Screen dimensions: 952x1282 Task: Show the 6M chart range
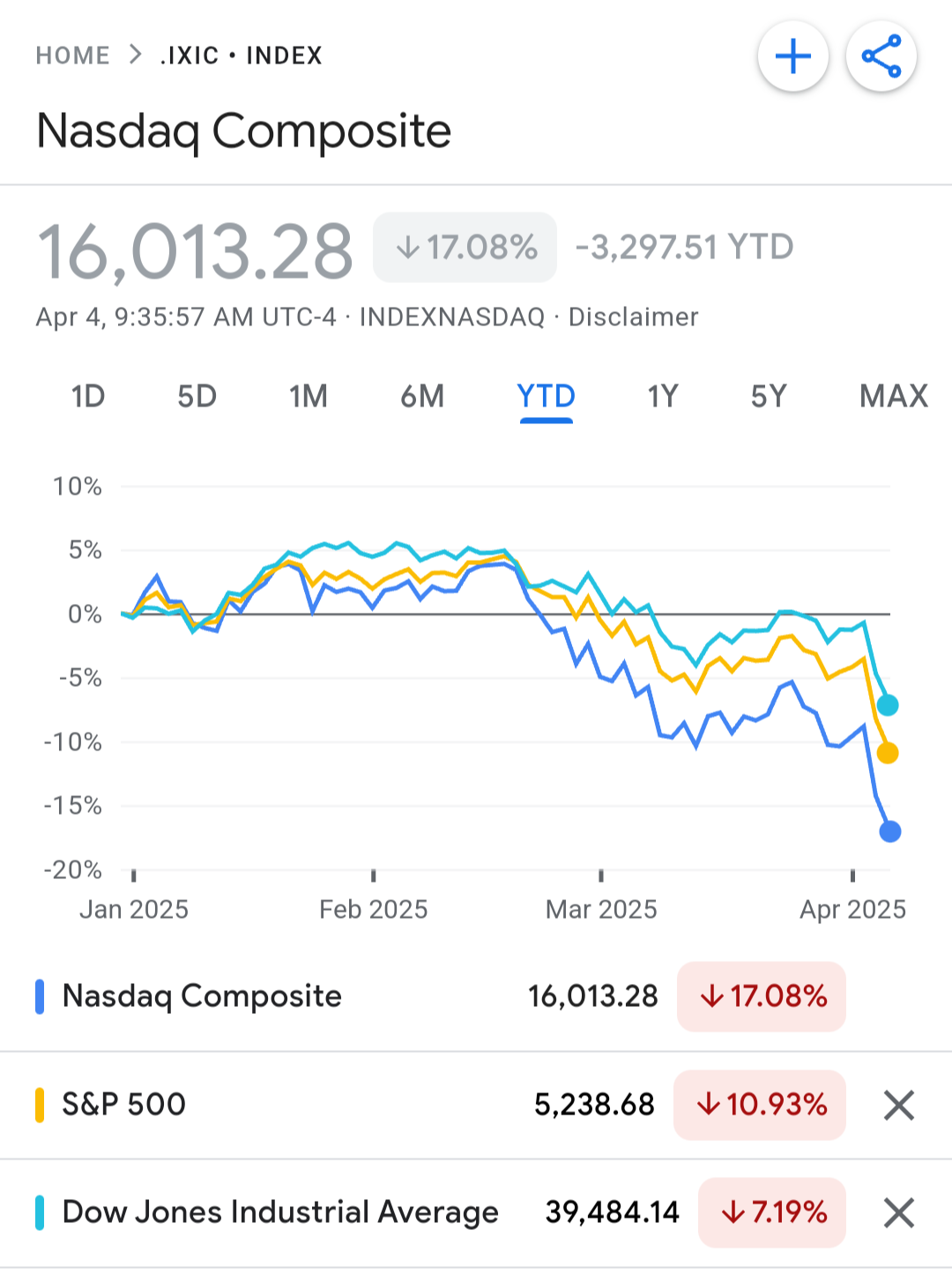tap(422, 396)
